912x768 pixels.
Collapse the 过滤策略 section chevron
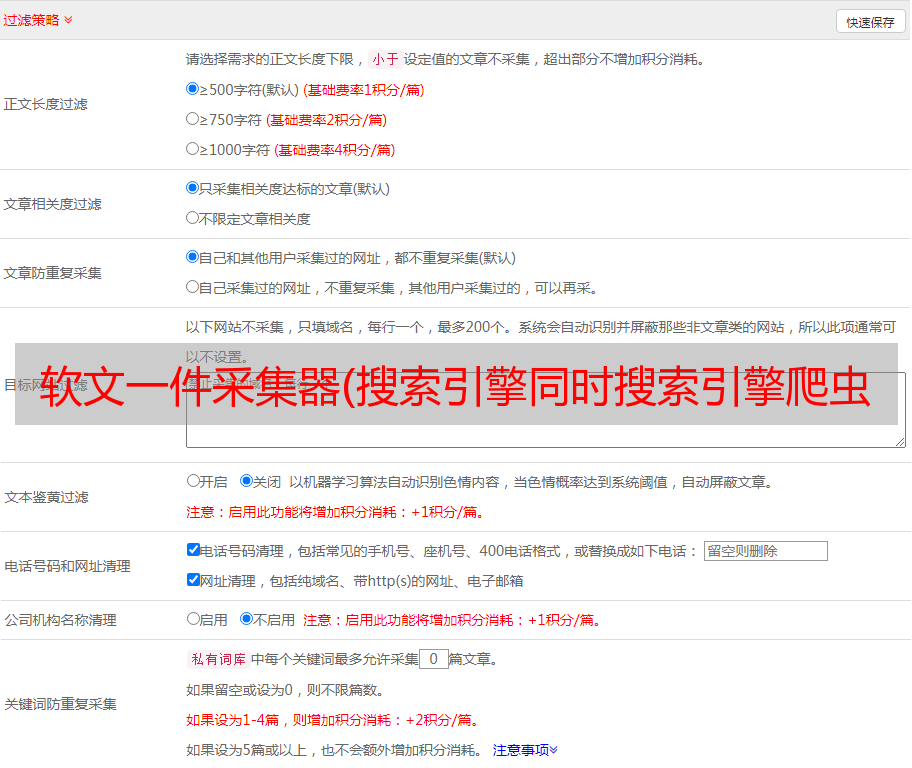[68, 20]
